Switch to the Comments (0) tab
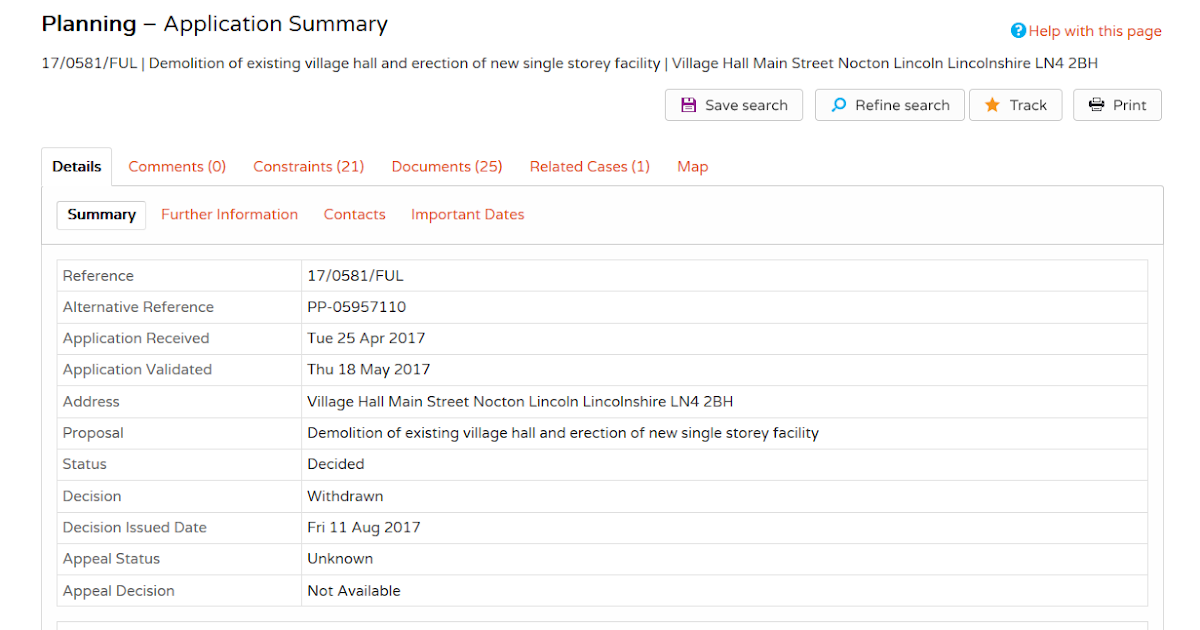The height and width of the screenshot is (630, 1200). 176,166
